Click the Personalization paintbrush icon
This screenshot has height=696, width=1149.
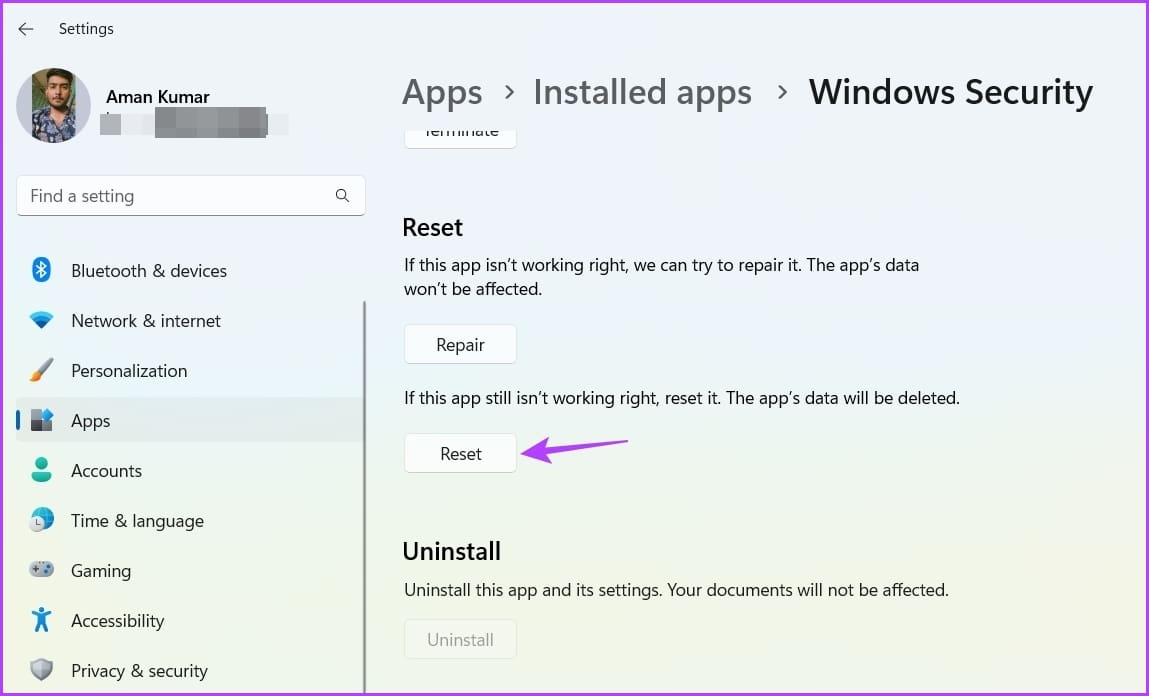41,370
